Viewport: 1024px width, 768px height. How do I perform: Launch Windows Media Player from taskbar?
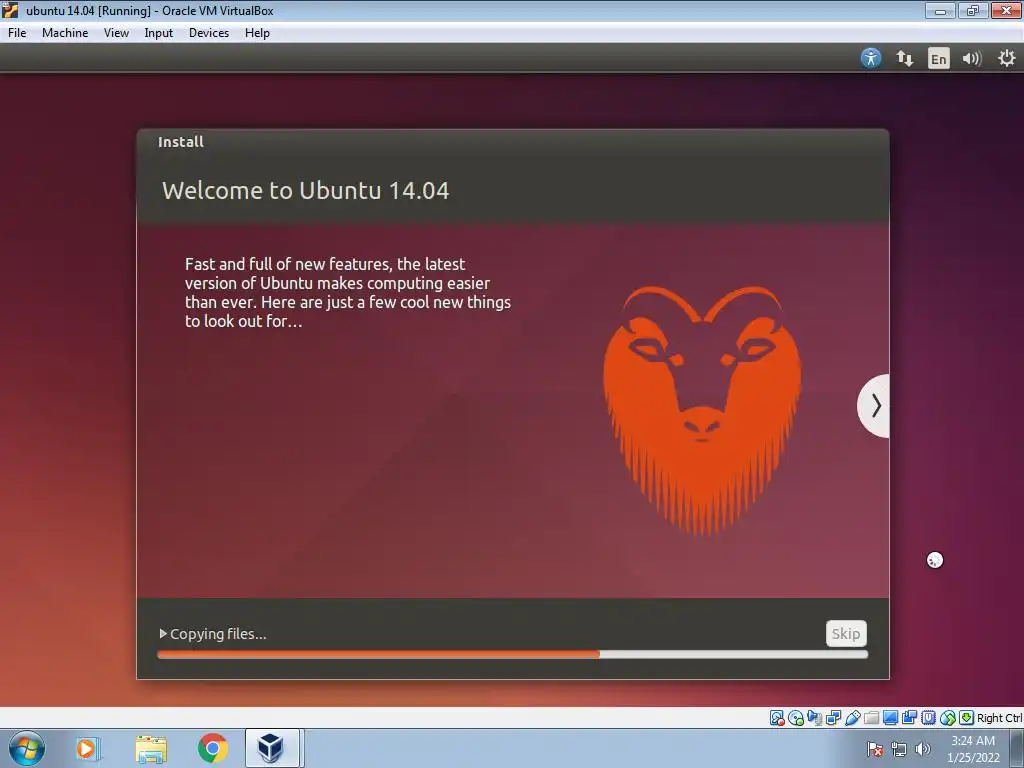88,748
